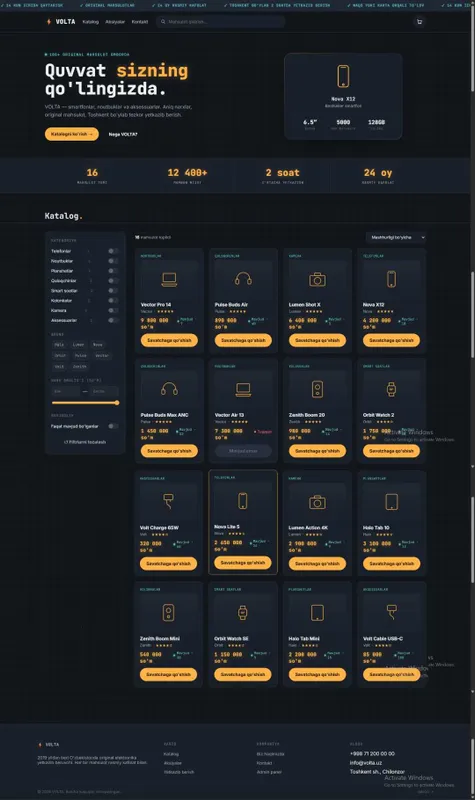
Task: Click the price range slider handle
Action: pos(117,403)
